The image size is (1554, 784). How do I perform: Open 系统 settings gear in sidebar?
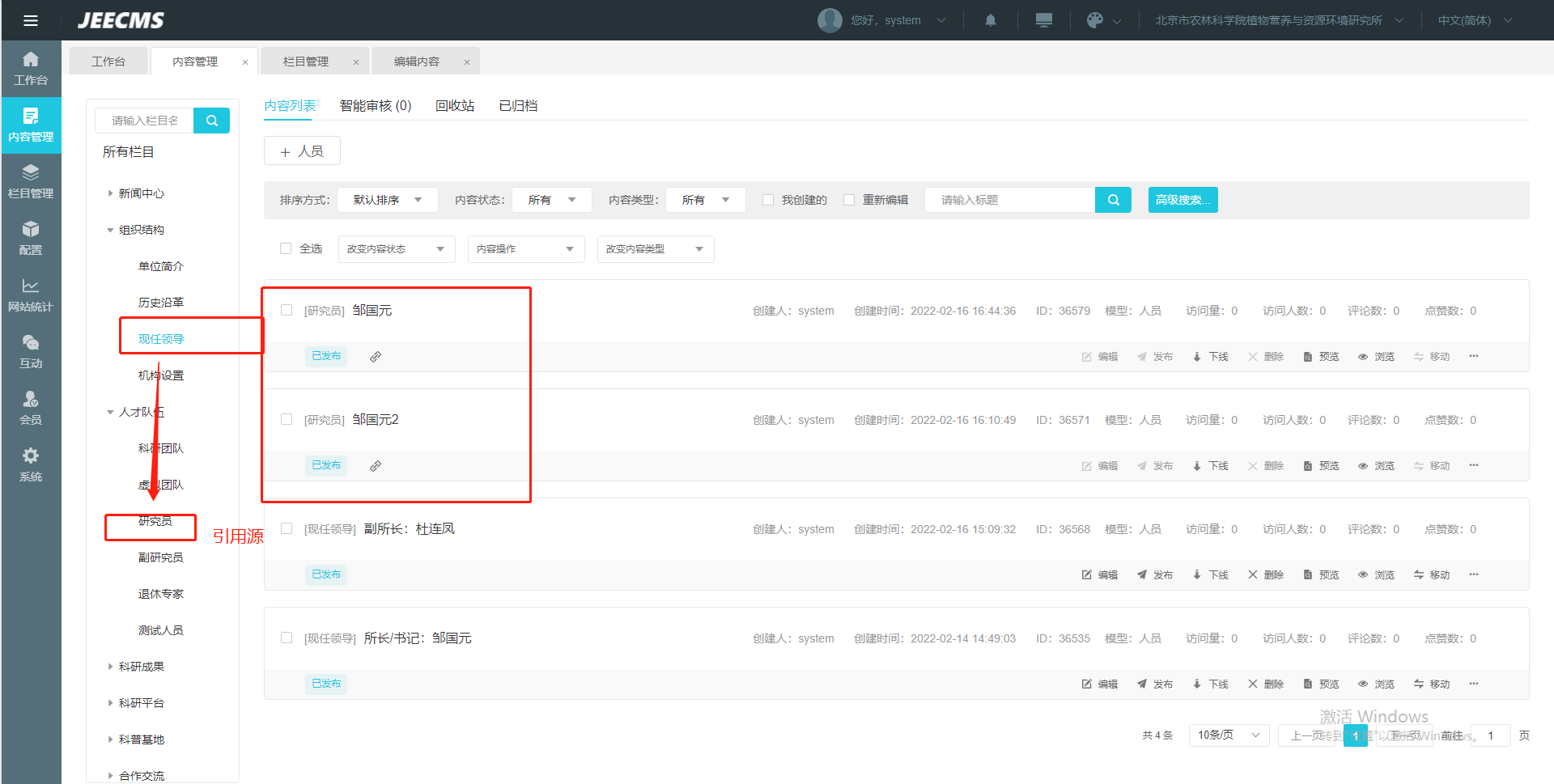tap(31, 464)
